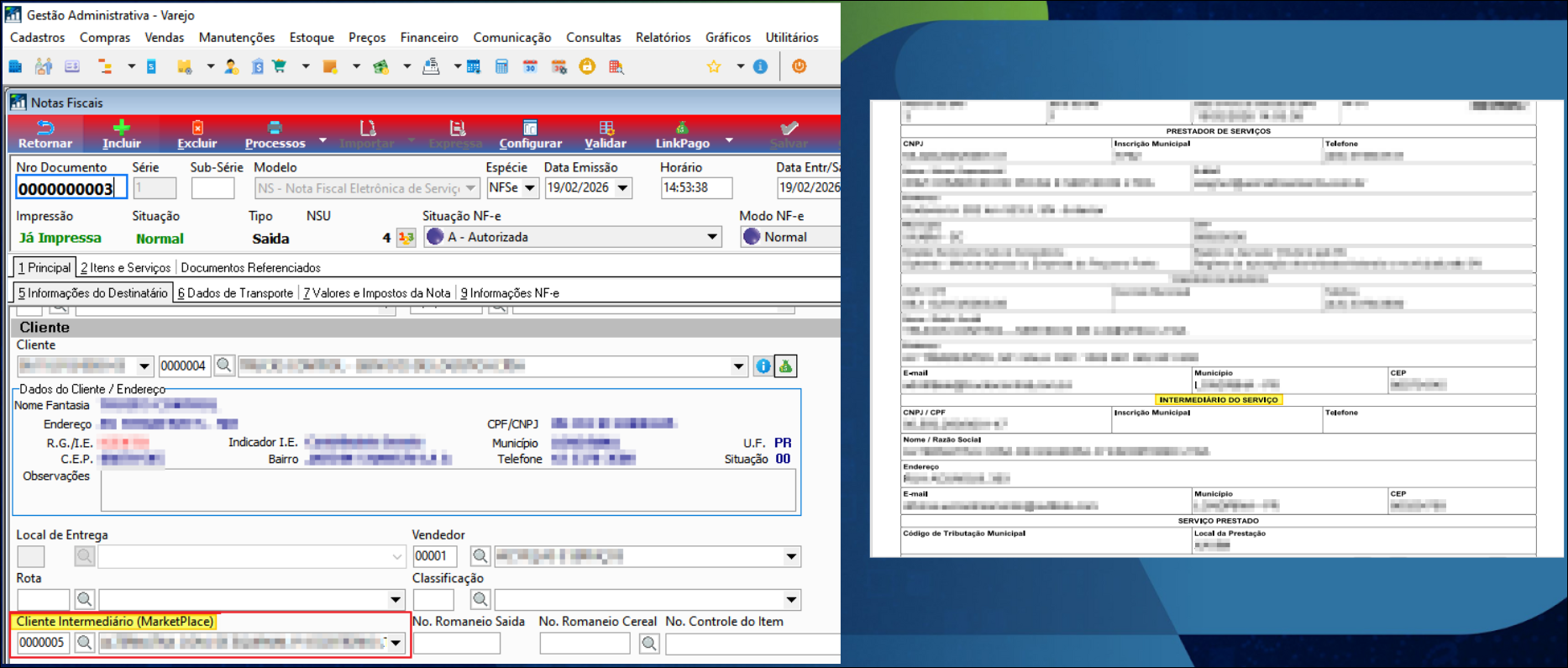Click inside the Observações text area
Image resolution: width=1568 pixels, height=668 pixels.
coord(448,490)
